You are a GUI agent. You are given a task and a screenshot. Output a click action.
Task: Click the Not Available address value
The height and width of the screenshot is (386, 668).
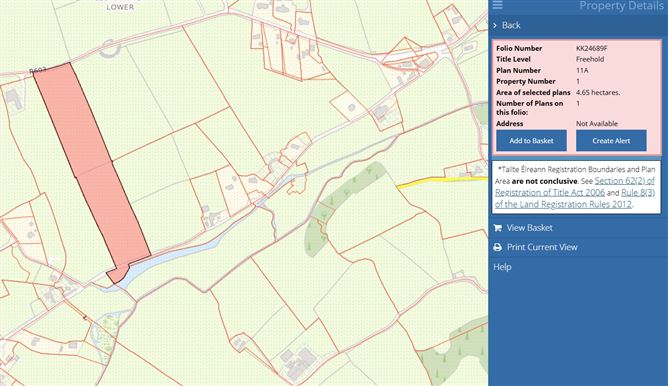click(596, 124)
